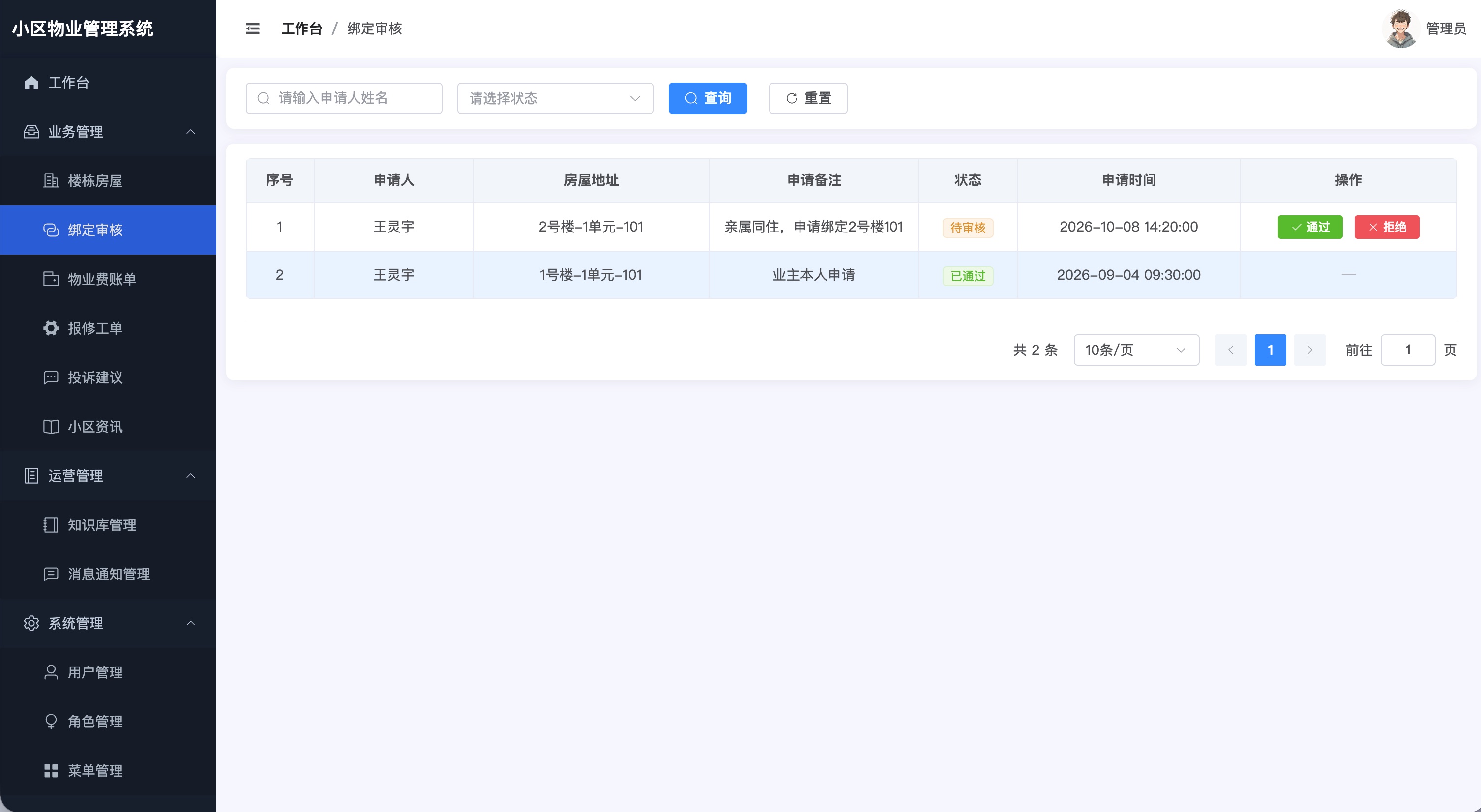Screen dimensions: 1481x812
Task: Click the gear icon beside 报修工单
Action: [51, 328]
